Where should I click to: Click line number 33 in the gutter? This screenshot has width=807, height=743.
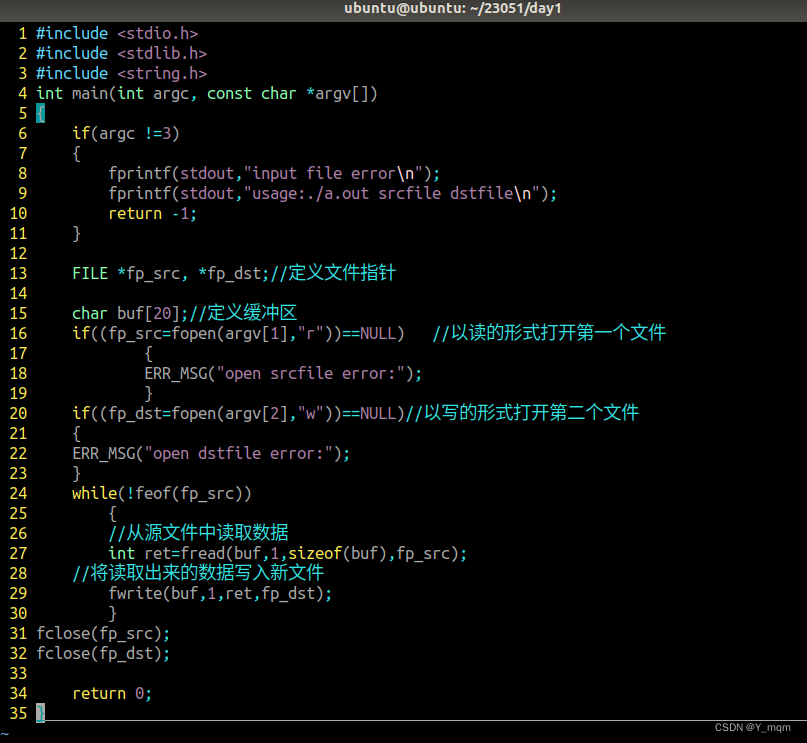(19, 674)
